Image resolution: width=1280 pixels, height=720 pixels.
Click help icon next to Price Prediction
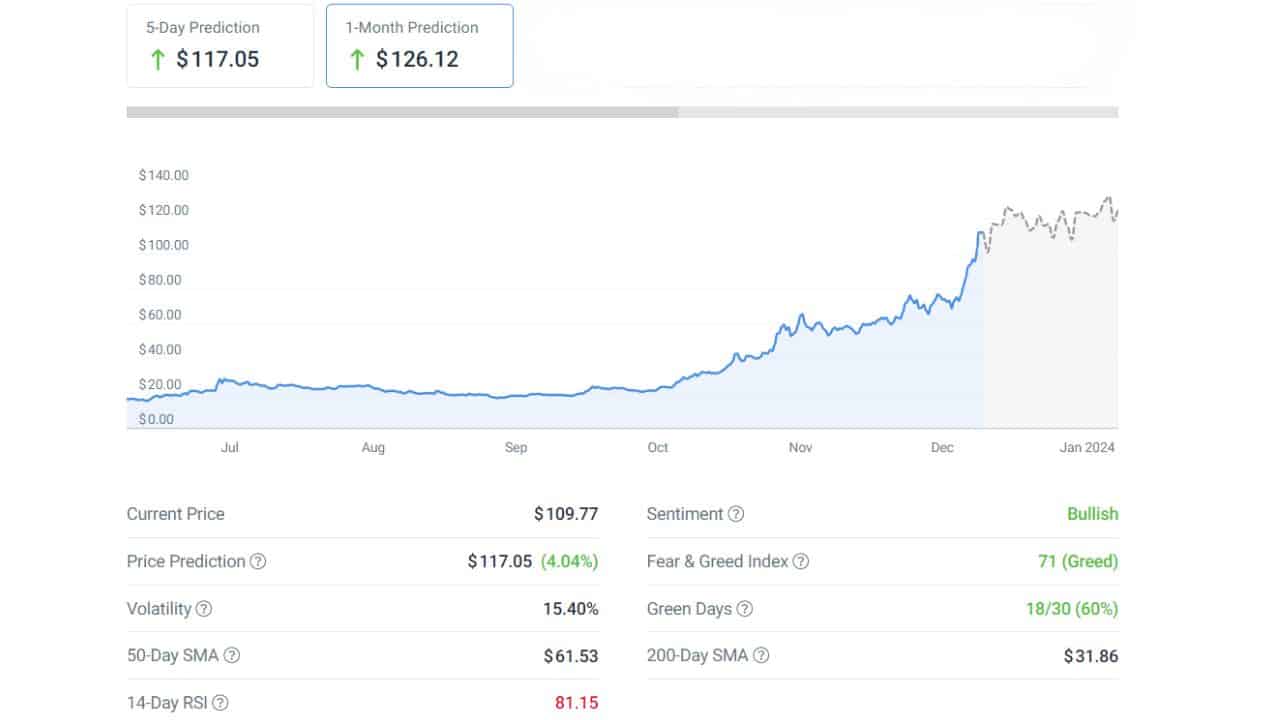[x=258, y=562]
